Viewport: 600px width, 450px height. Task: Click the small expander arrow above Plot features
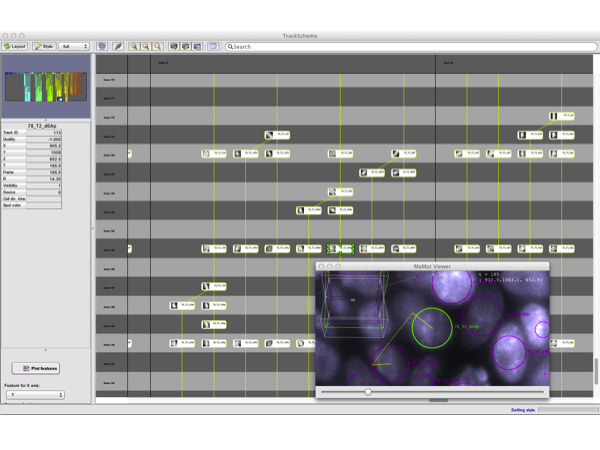click(x=44, y=350)
